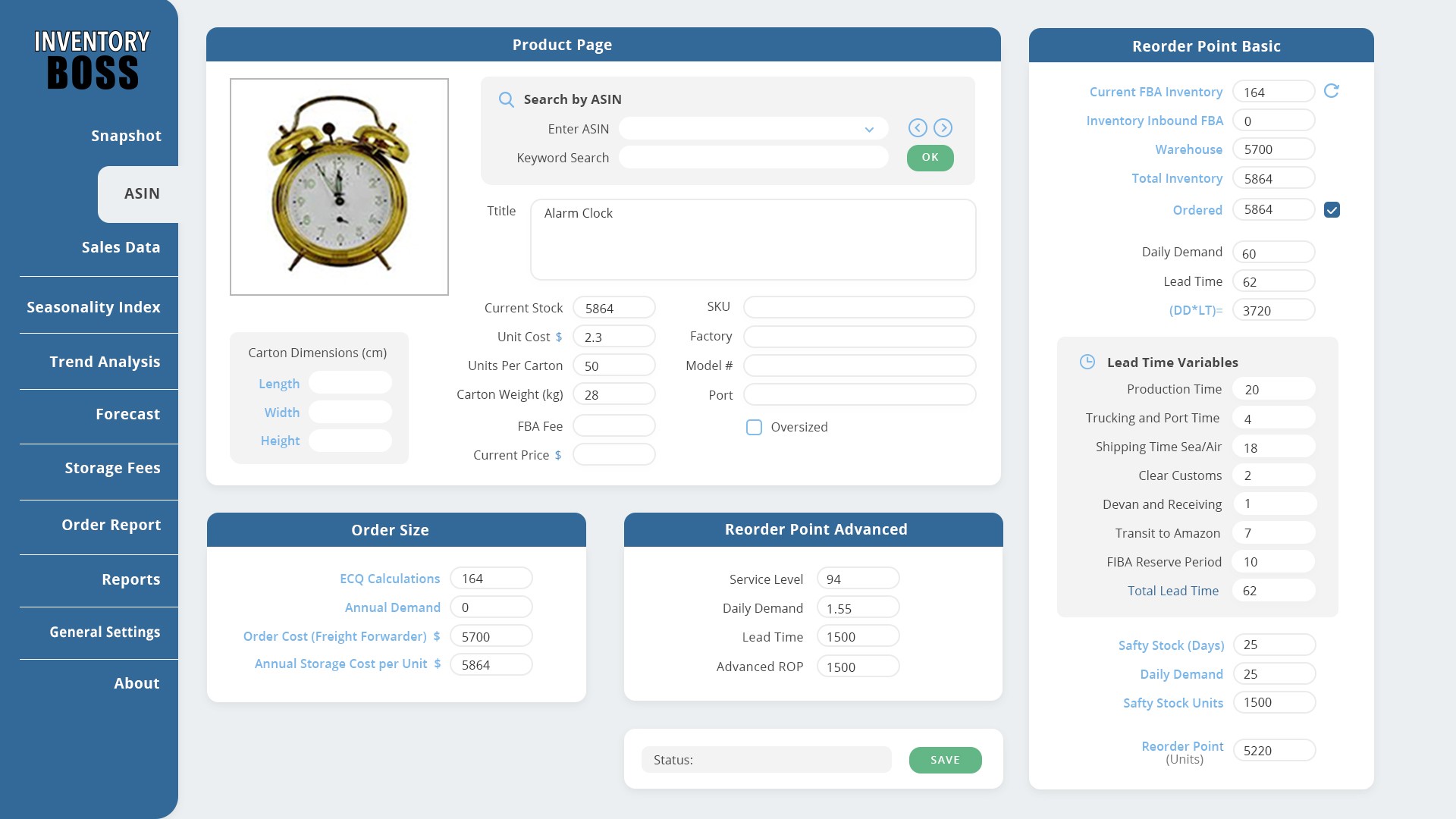The image size is (1456, 819).
Task: Switch to the Sales Data section
Action: click(x=121, y=247)
